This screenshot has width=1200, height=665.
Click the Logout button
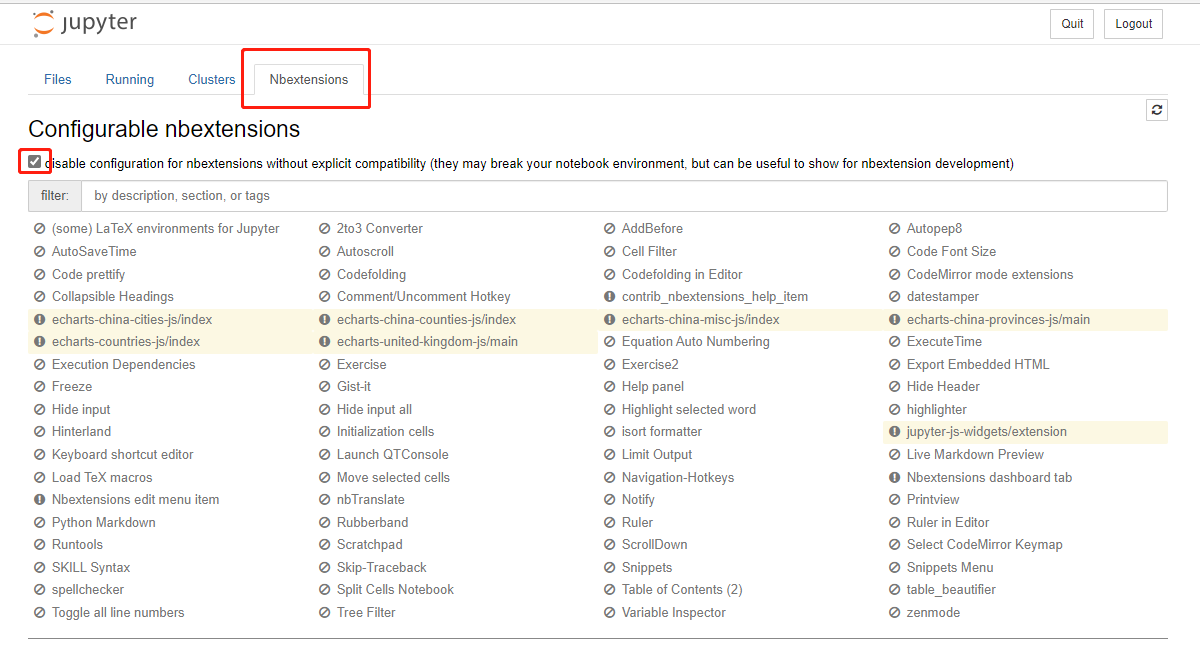point(1134,24)
